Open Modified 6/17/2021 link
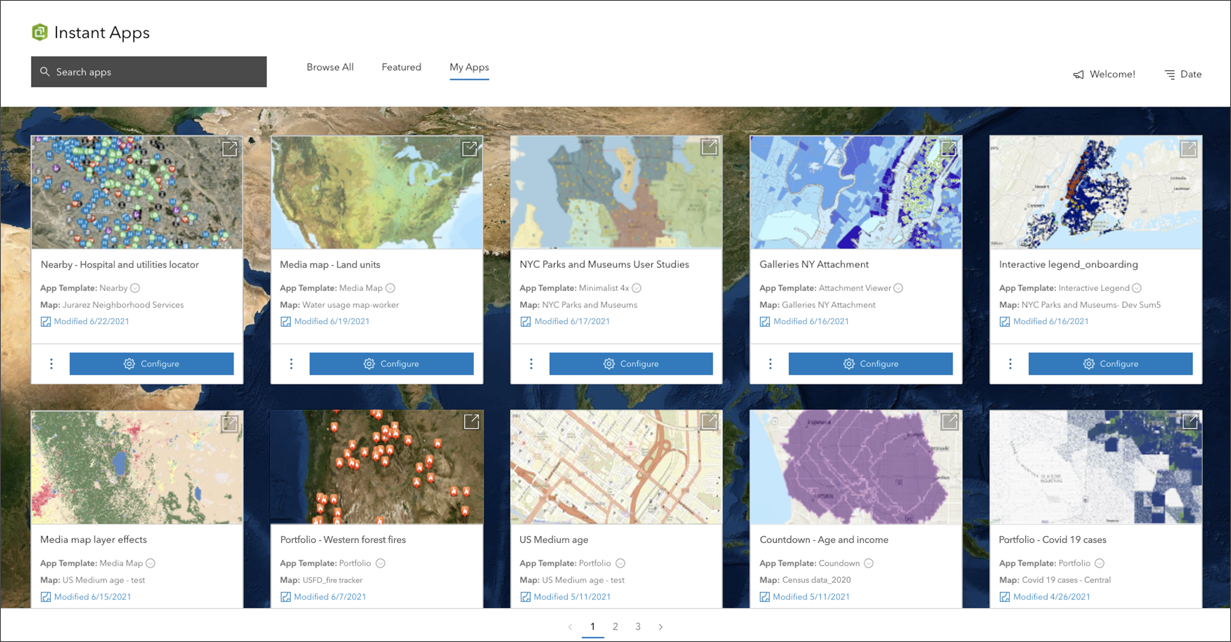1231x642 pixels. (564, 322)
